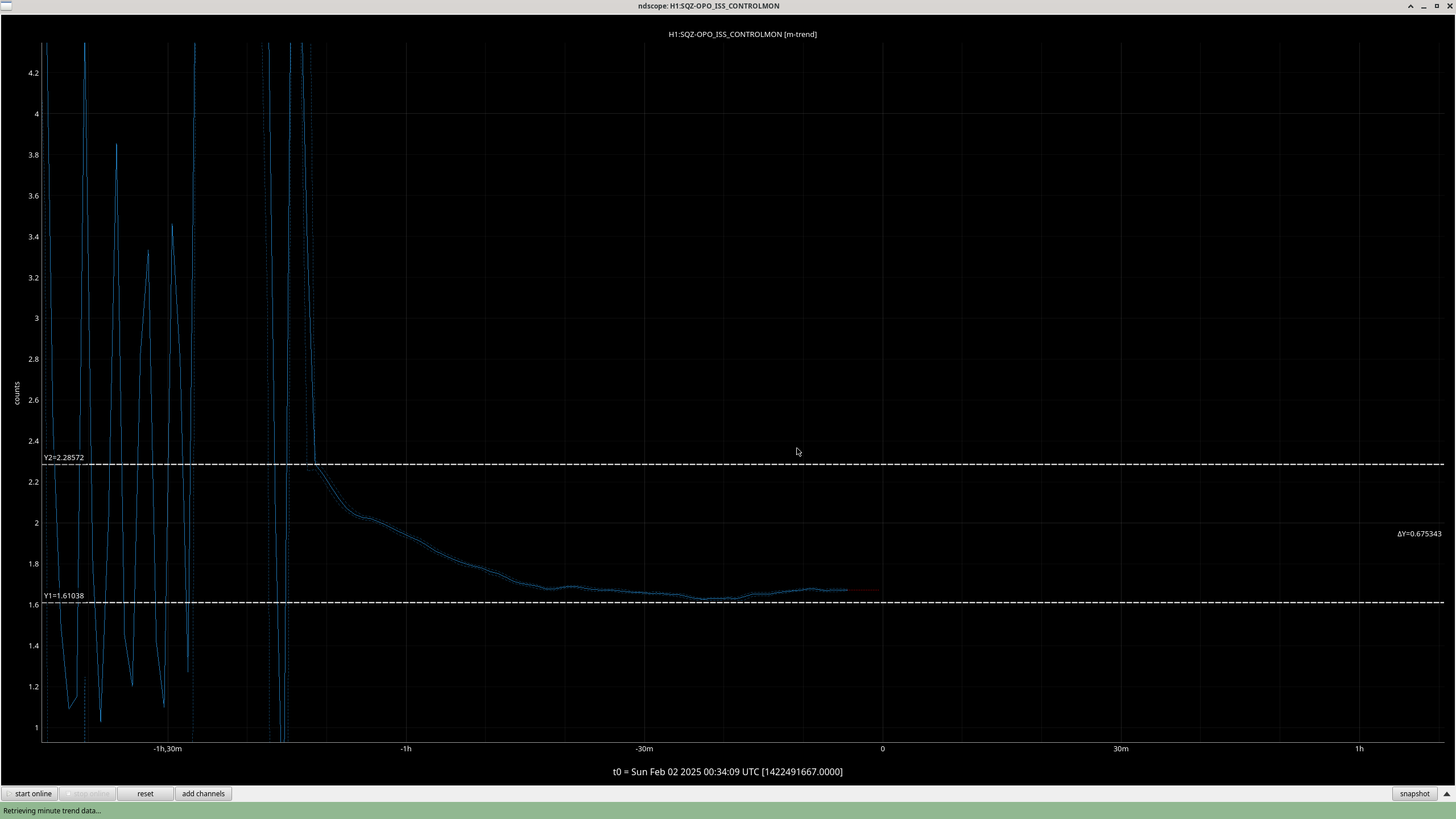Click the -30m x-axis tick label

(644, 748)
